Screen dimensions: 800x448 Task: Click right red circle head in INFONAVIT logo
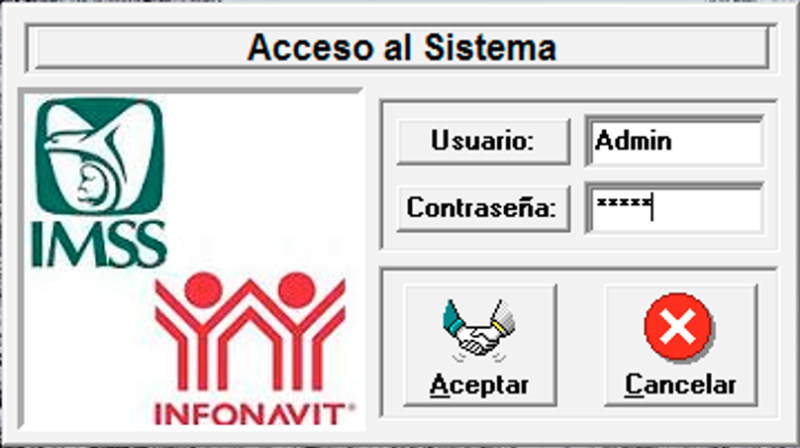point(296,290)
